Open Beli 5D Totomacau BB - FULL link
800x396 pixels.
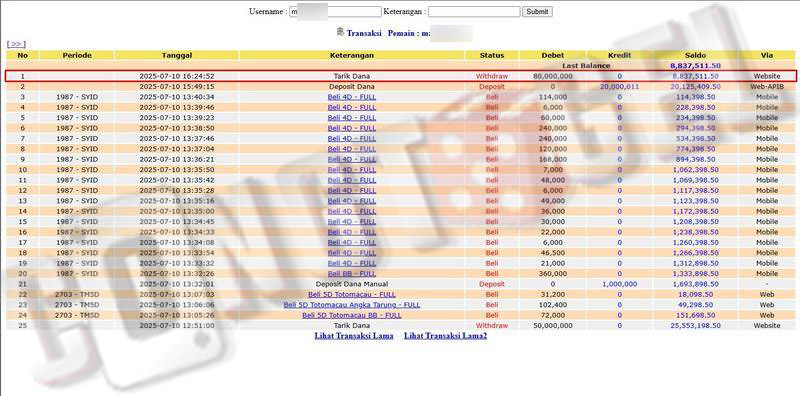[352, 315]
